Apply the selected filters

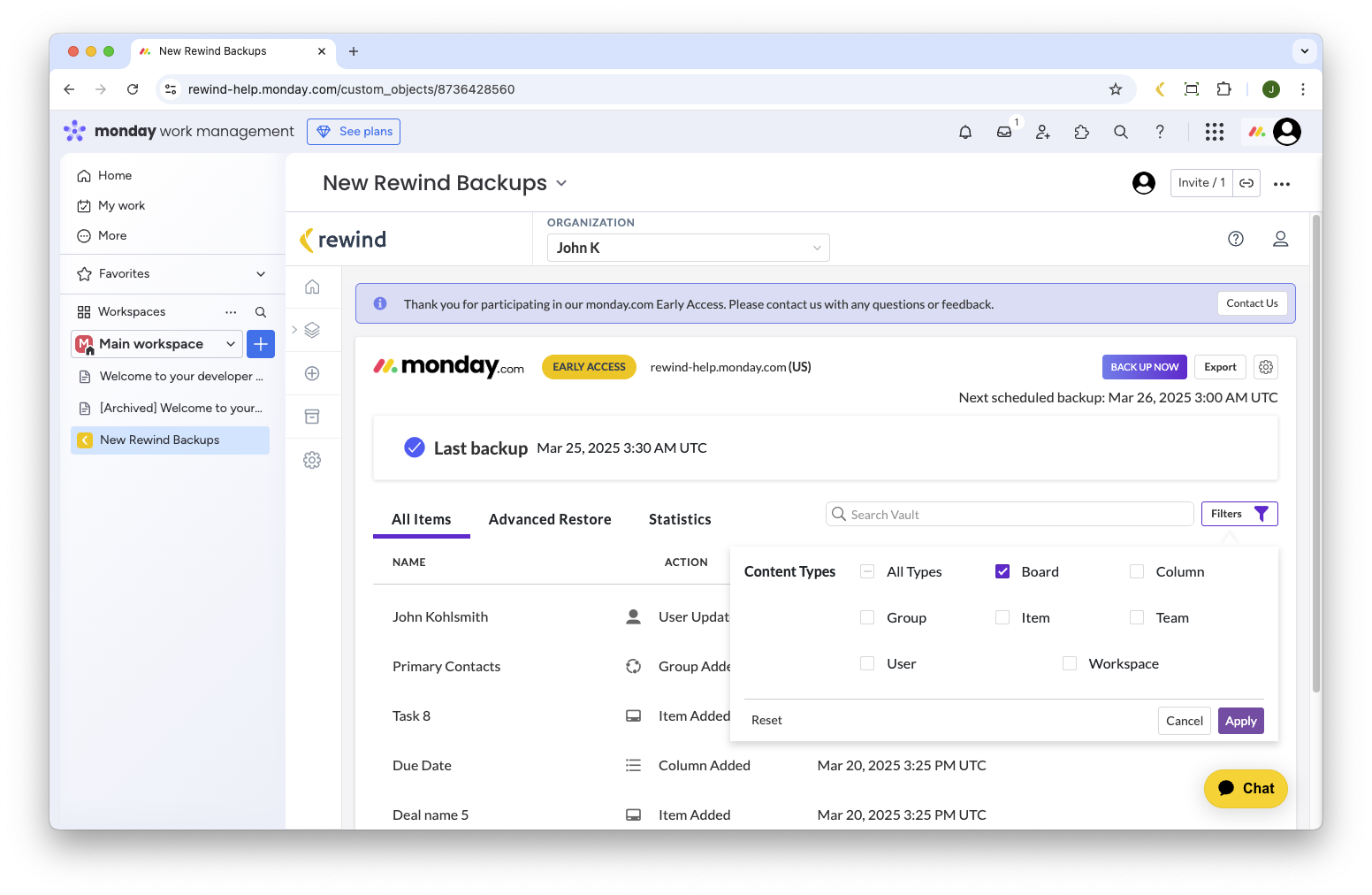click(x=1241, y=721)
